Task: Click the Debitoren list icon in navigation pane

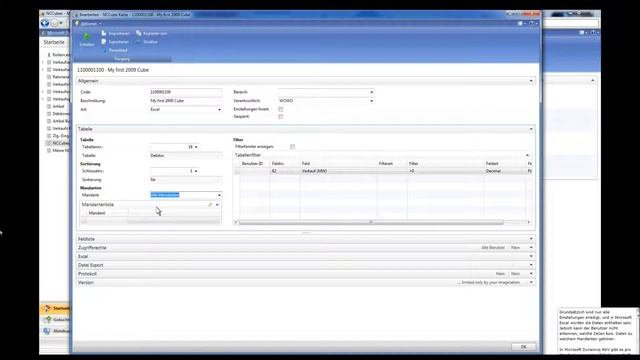Action: [49, 114]
